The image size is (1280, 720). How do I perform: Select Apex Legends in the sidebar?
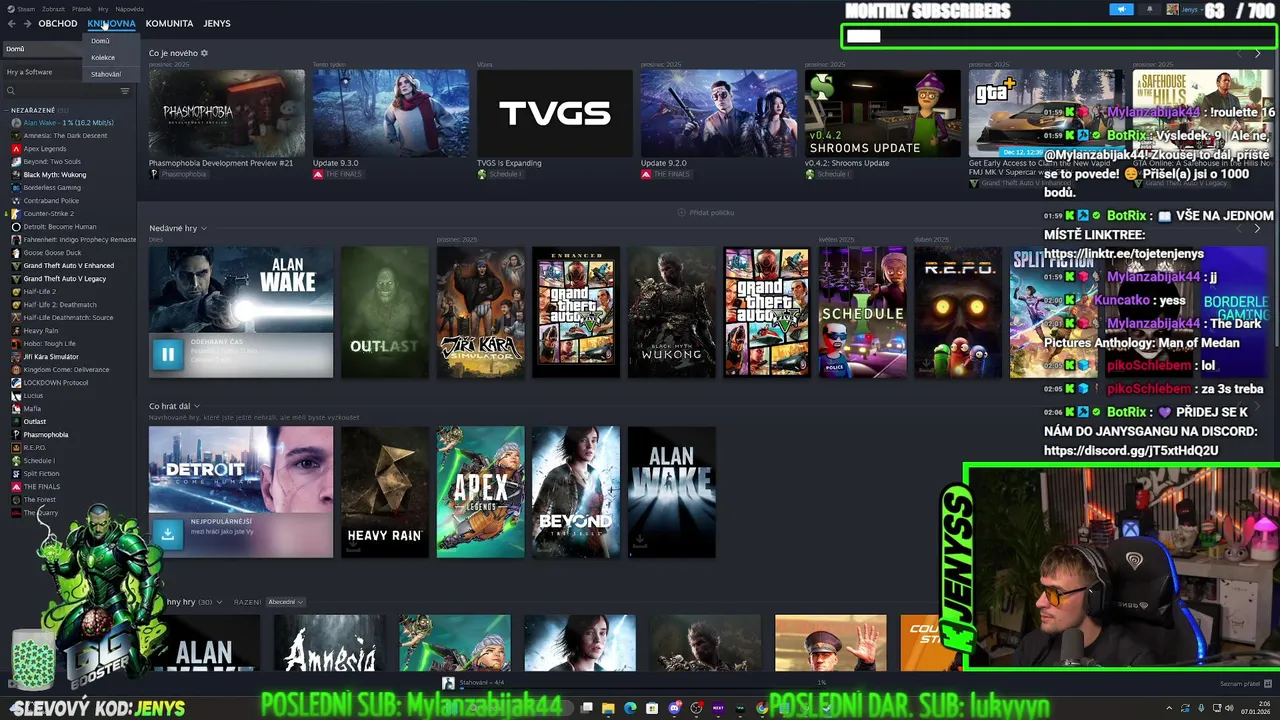[x=45, y=148]
